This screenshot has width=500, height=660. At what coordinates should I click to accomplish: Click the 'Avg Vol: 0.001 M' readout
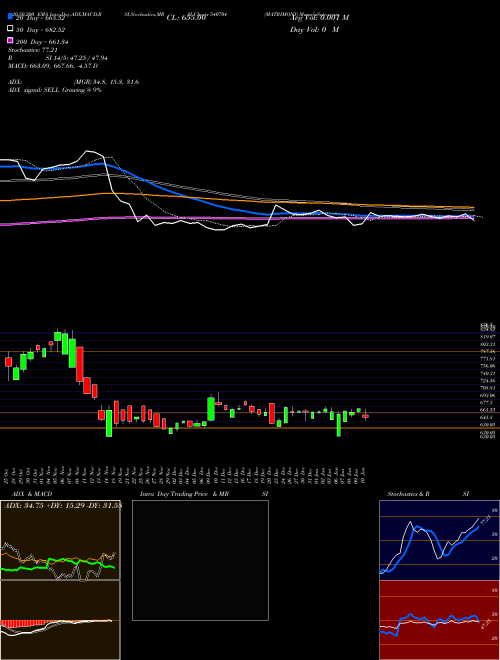coord(319,18)
